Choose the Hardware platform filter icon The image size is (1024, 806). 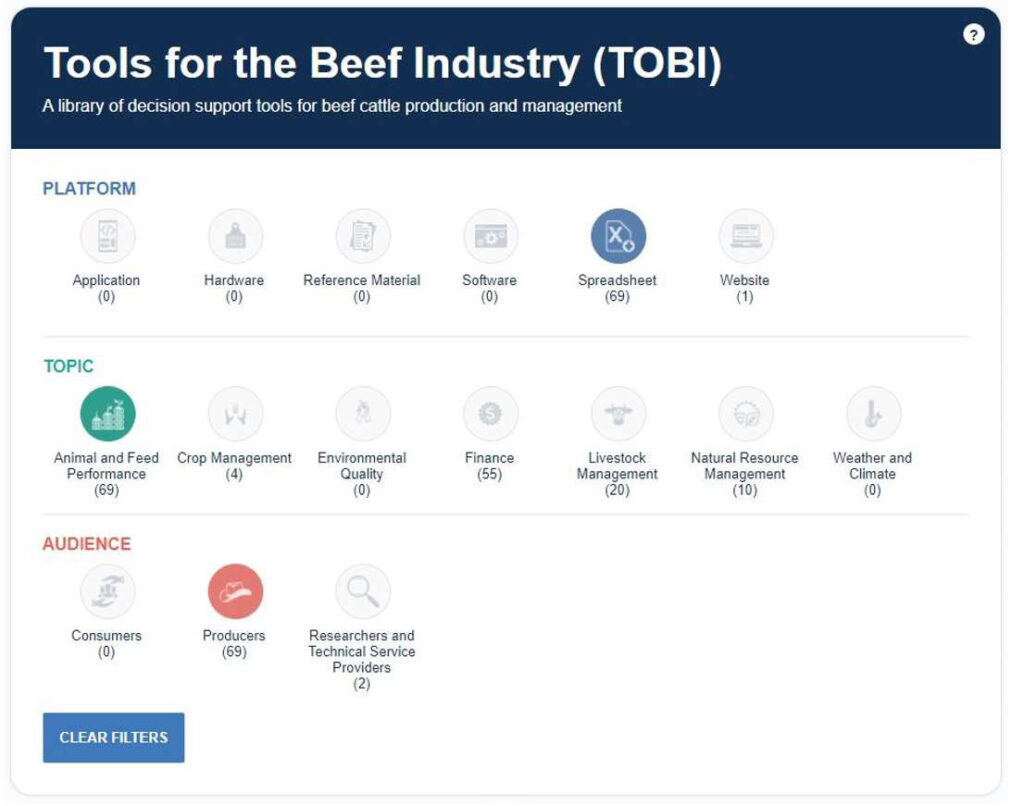pos(235,236)
